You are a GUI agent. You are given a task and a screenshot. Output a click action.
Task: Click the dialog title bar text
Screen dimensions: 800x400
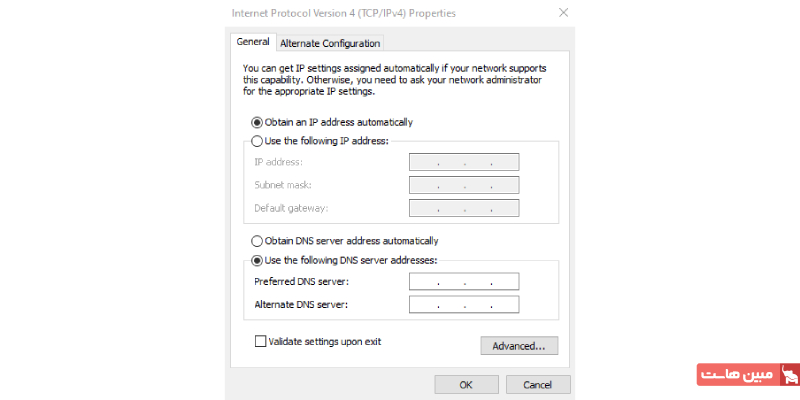click(x=343, y=14)
